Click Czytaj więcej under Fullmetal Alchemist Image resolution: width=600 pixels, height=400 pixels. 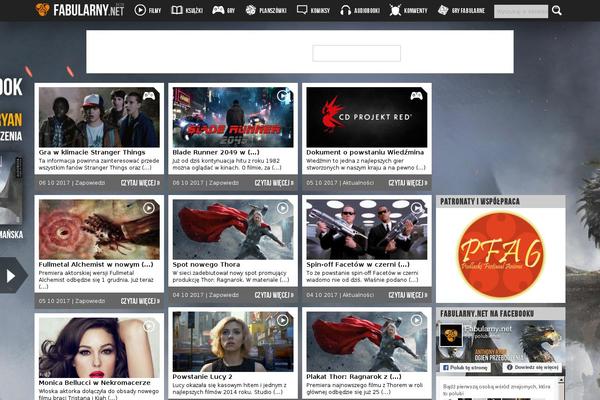click(x=140, y=301)
